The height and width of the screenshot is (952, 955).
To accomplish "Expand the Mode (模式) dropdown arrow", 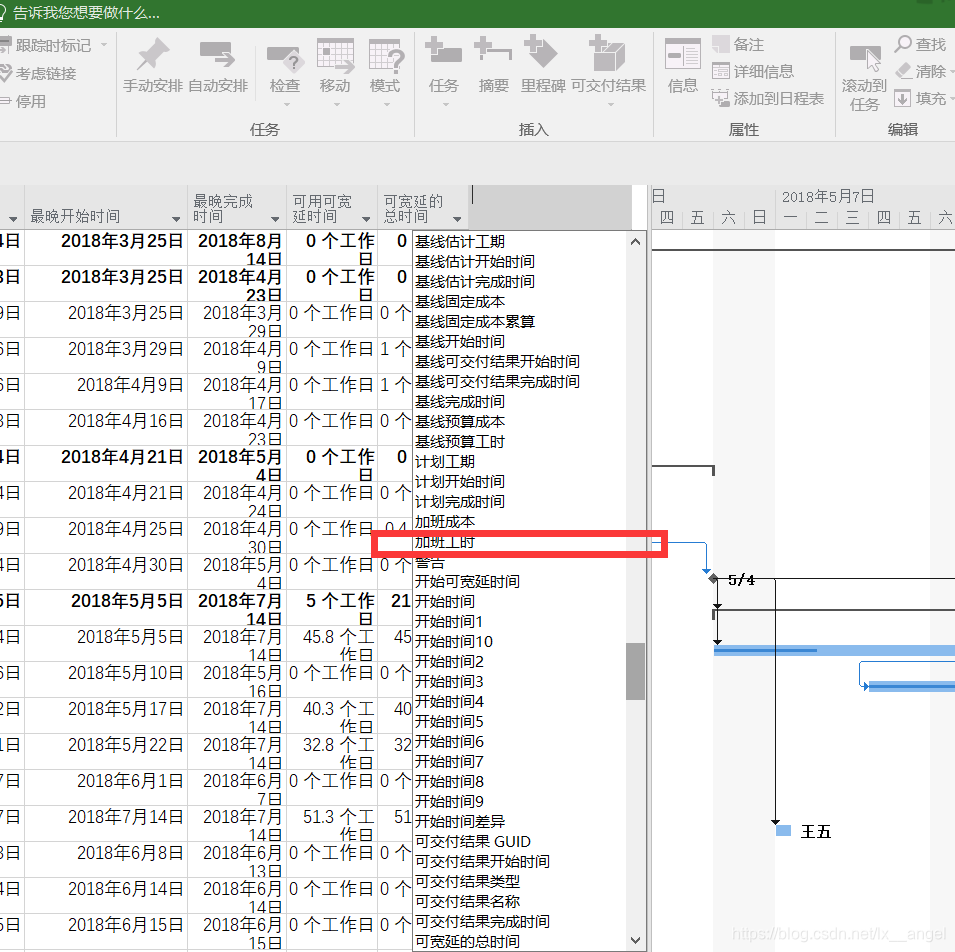I will point(386,105).
